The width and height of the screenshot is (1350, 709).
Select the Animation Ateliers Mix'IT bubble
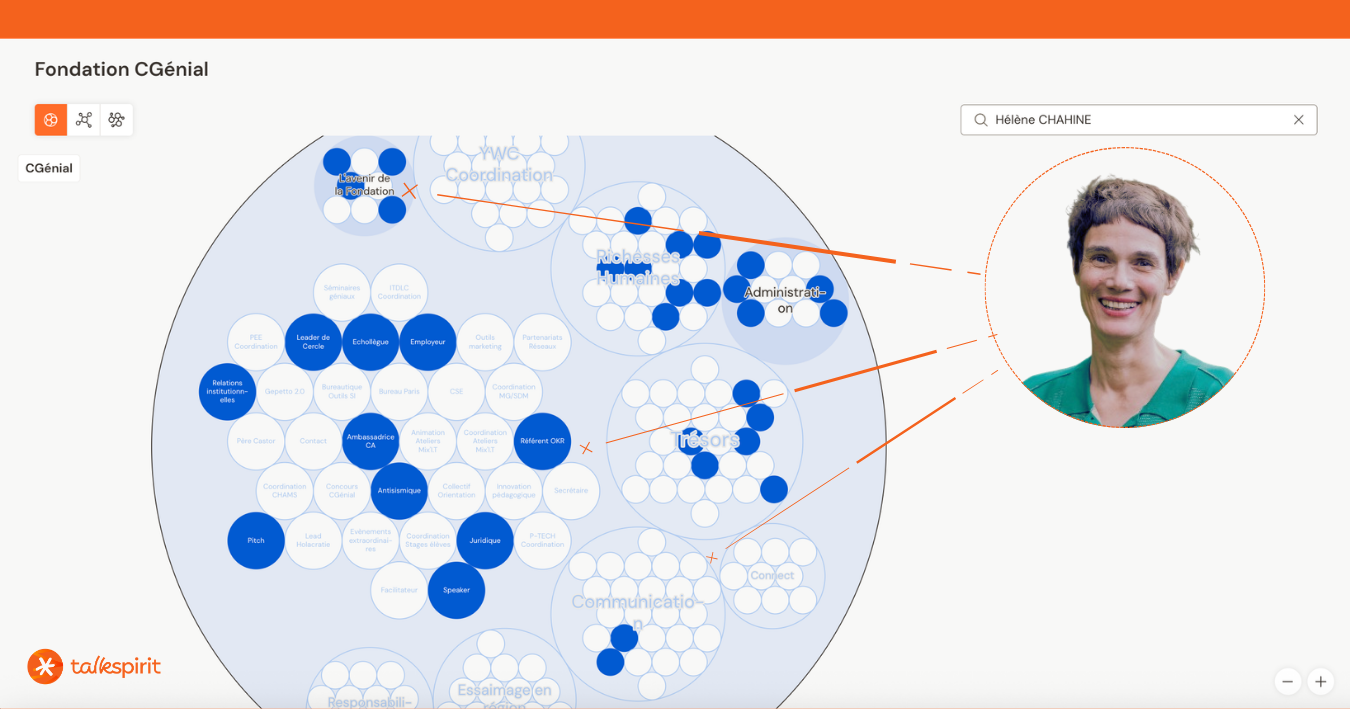pos(428,441)
